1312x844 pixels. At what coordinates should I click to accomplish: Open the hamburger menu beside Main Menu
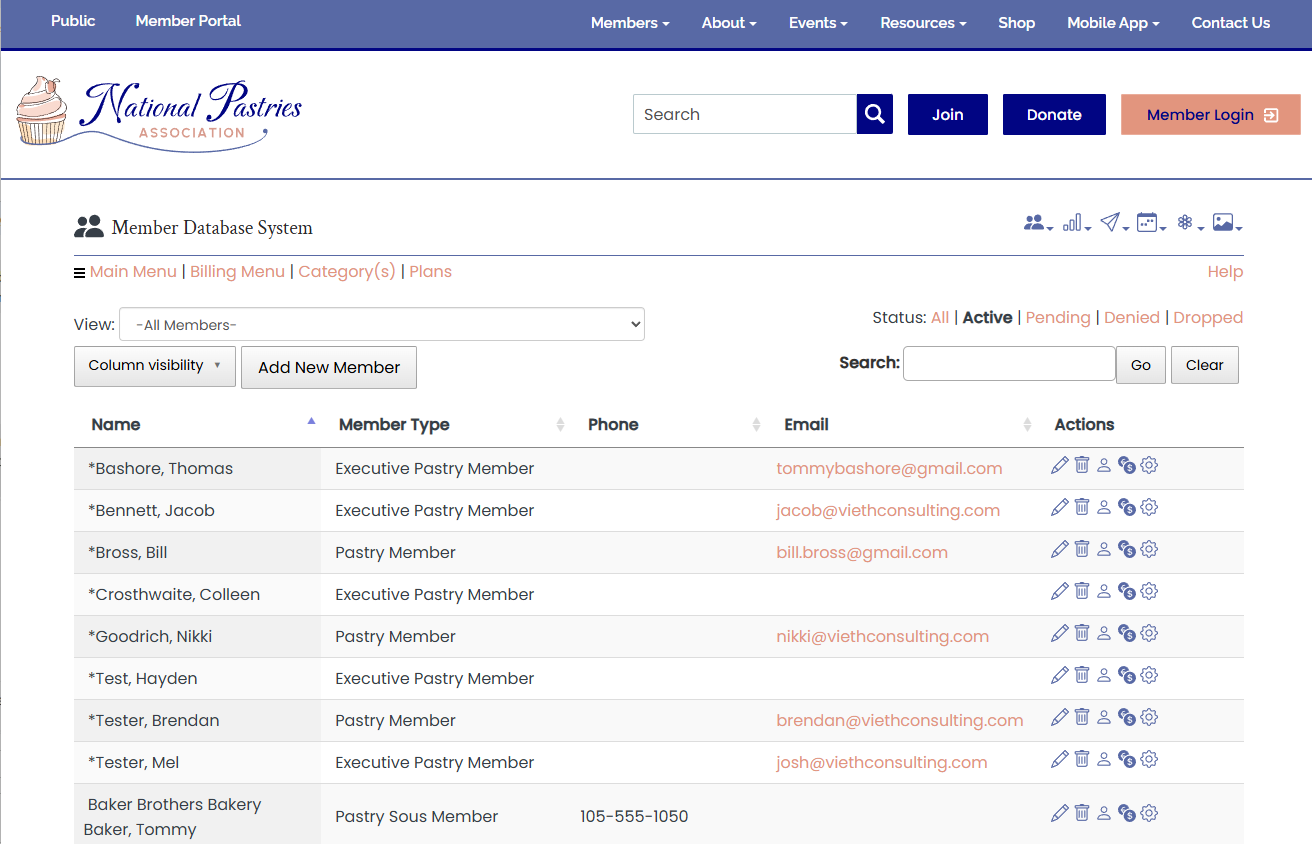coord(79,271)
